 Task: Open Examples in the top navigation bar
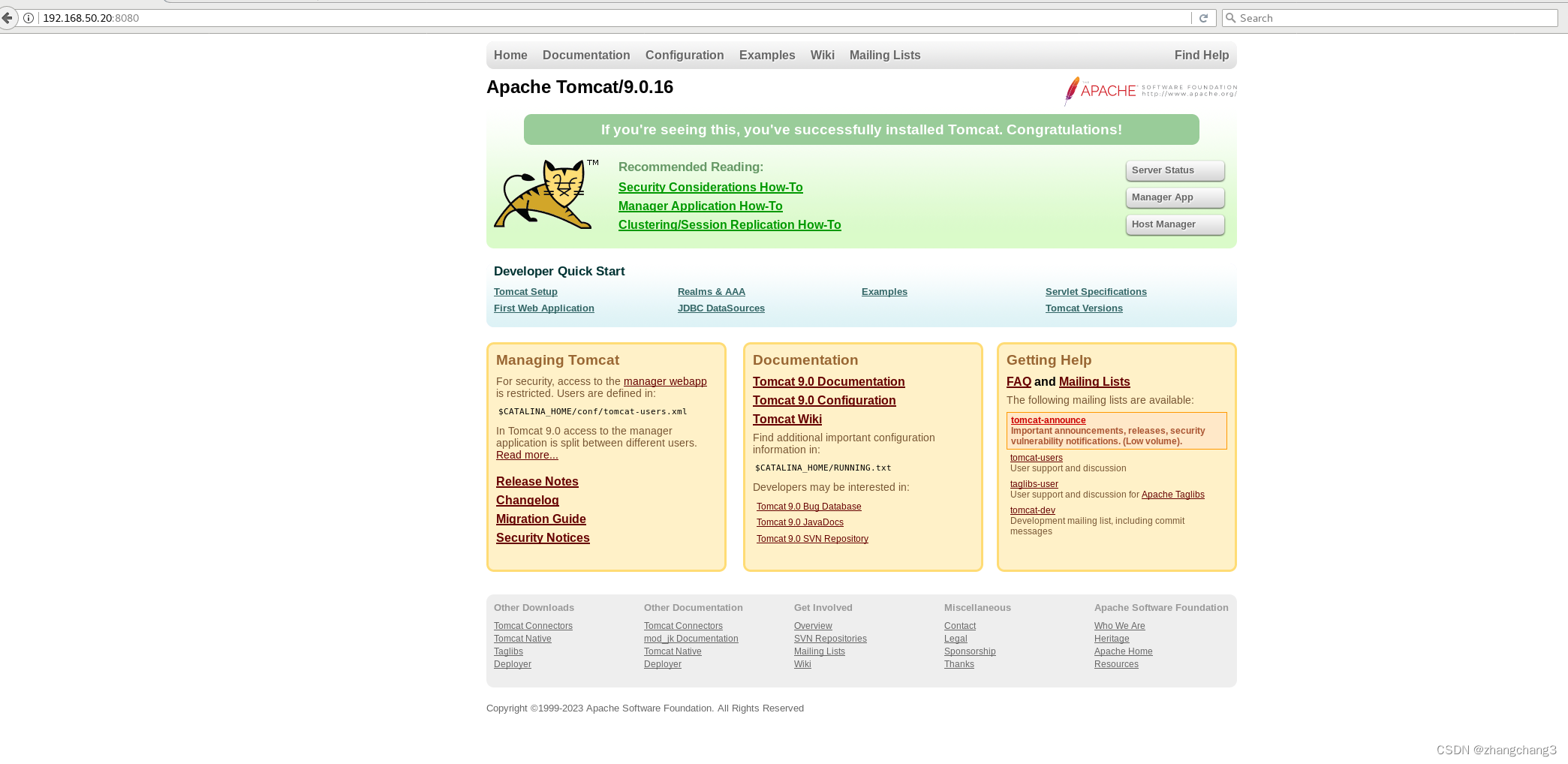click(x=767, y=56)
